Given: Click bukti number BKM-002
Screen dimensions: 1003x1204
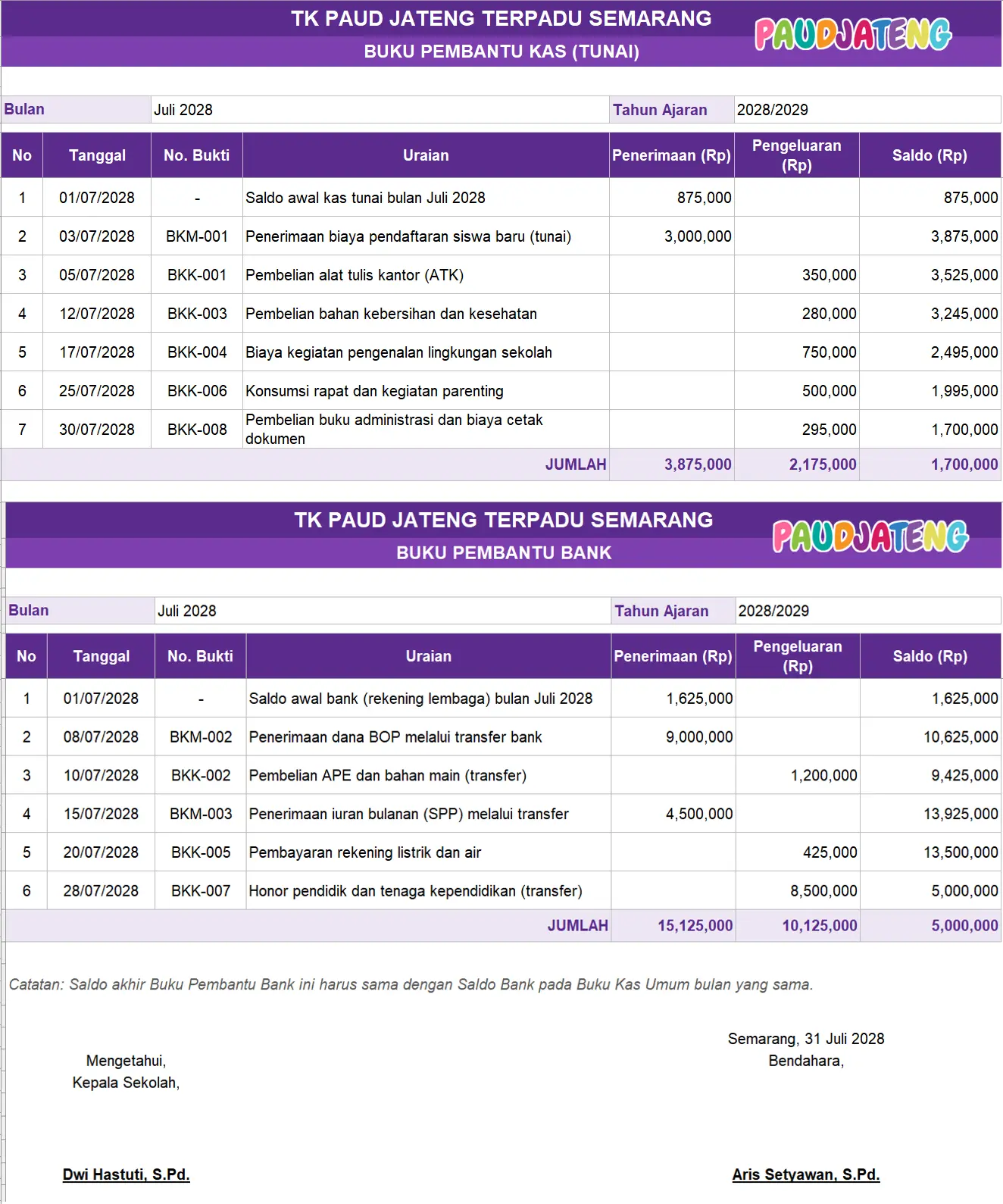Looking at the screenshot, I should 201,737.
